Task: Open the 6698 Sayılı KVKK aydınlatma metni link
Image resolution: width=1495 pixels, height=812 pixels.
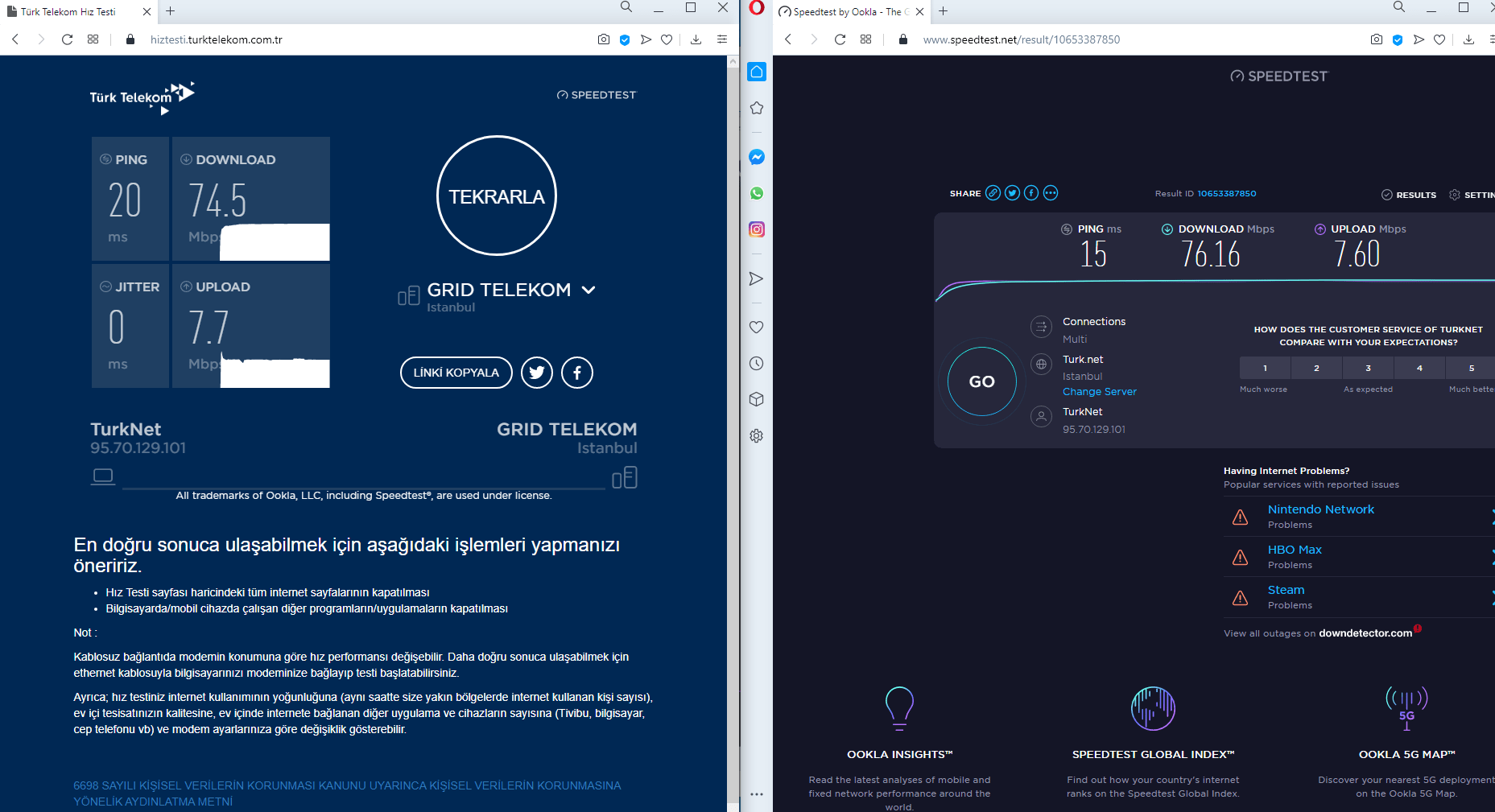Action: point(347,793)
